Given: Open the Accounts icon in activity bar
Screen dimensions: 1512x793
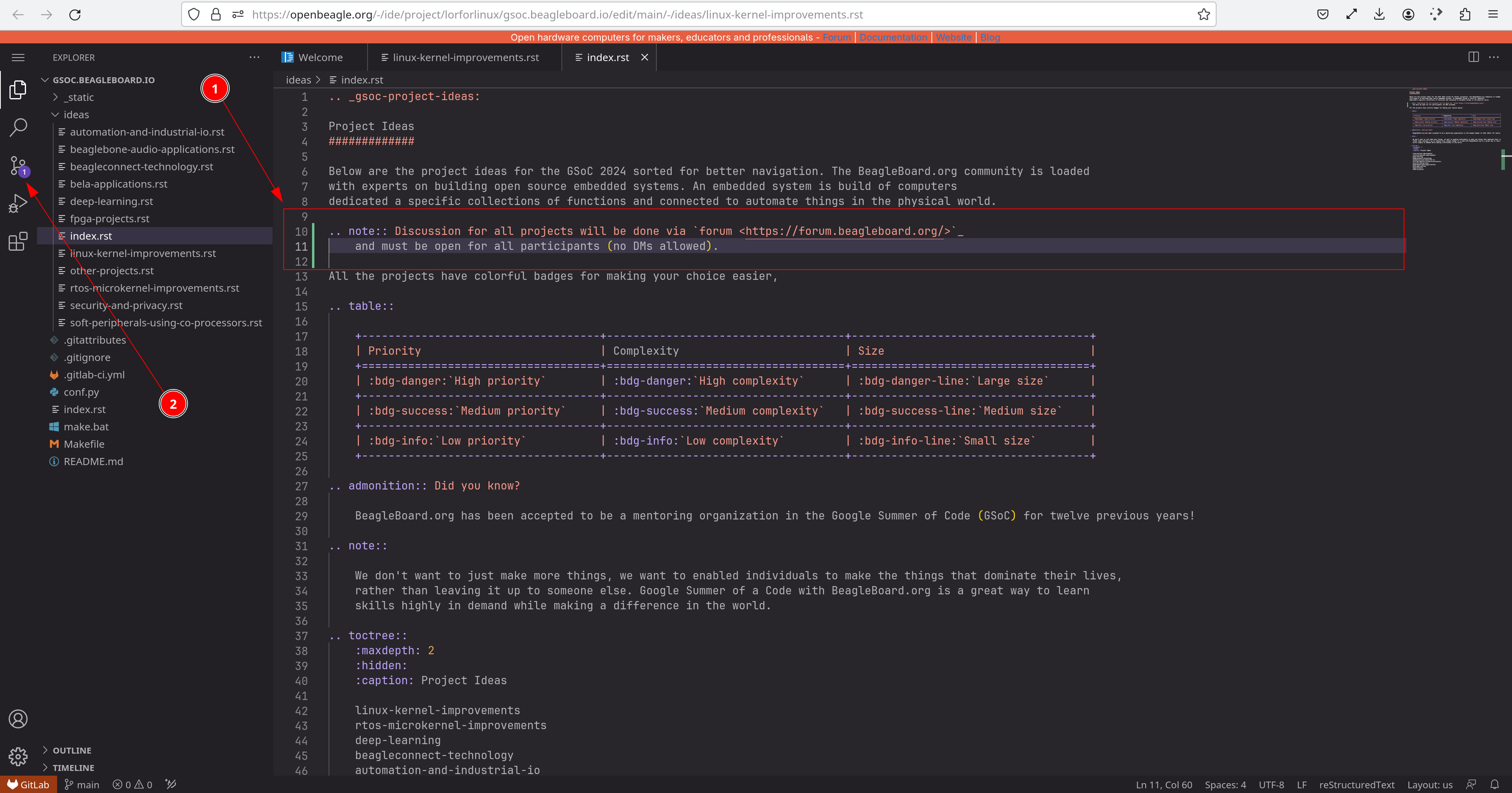Looking at the screenshot, I should 18,719.
